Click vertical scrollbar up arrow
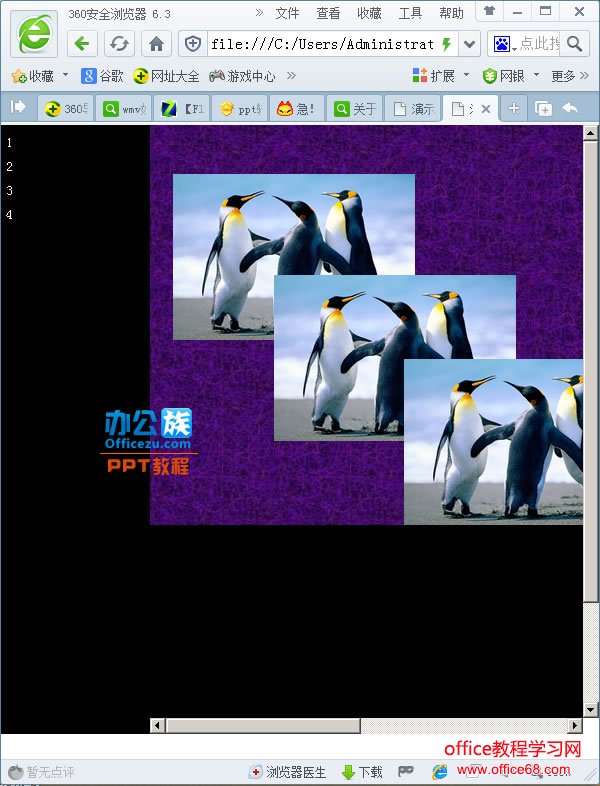Screen dimensions: 600x786 (590, 133)
